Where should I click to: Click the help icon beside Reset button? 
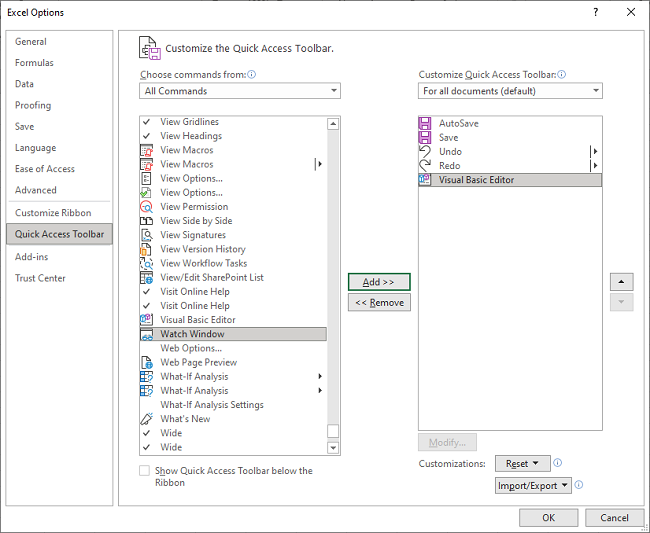(x=558, y=463)
